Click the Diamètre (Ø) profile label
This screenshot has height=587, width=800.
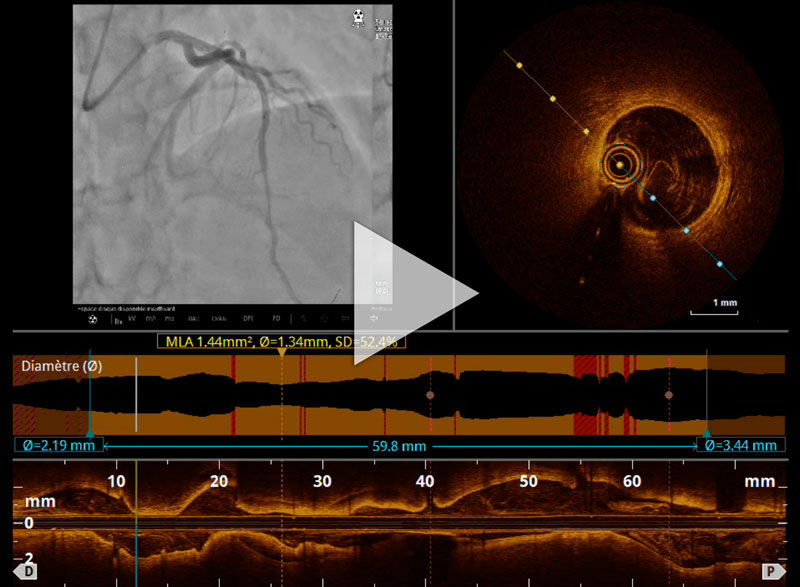click(x=61, y=367)
